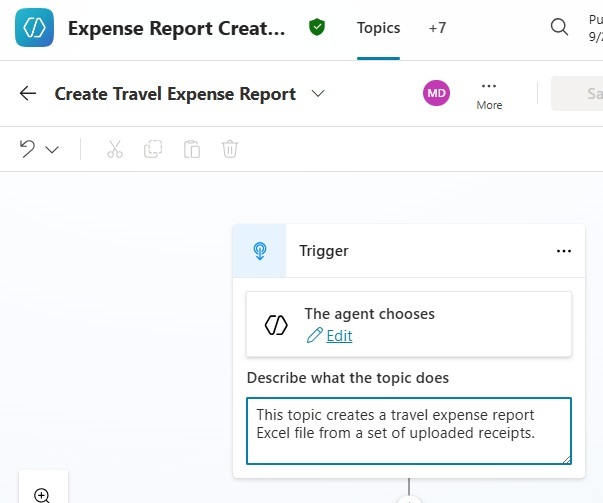The image size is (603, 503).
Task: Click the green shield security status icon
Action: click(x=317, y=28)
